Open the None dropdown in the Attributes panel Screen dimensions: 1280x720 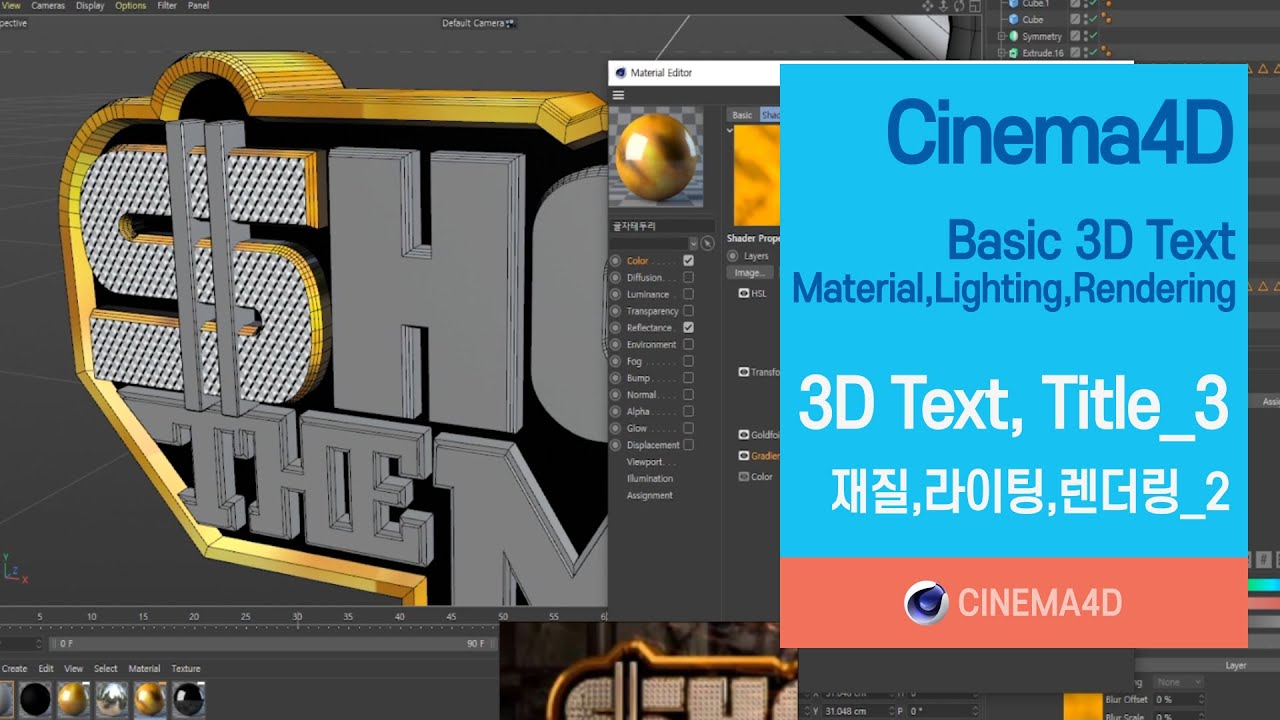click(1179, 682)
